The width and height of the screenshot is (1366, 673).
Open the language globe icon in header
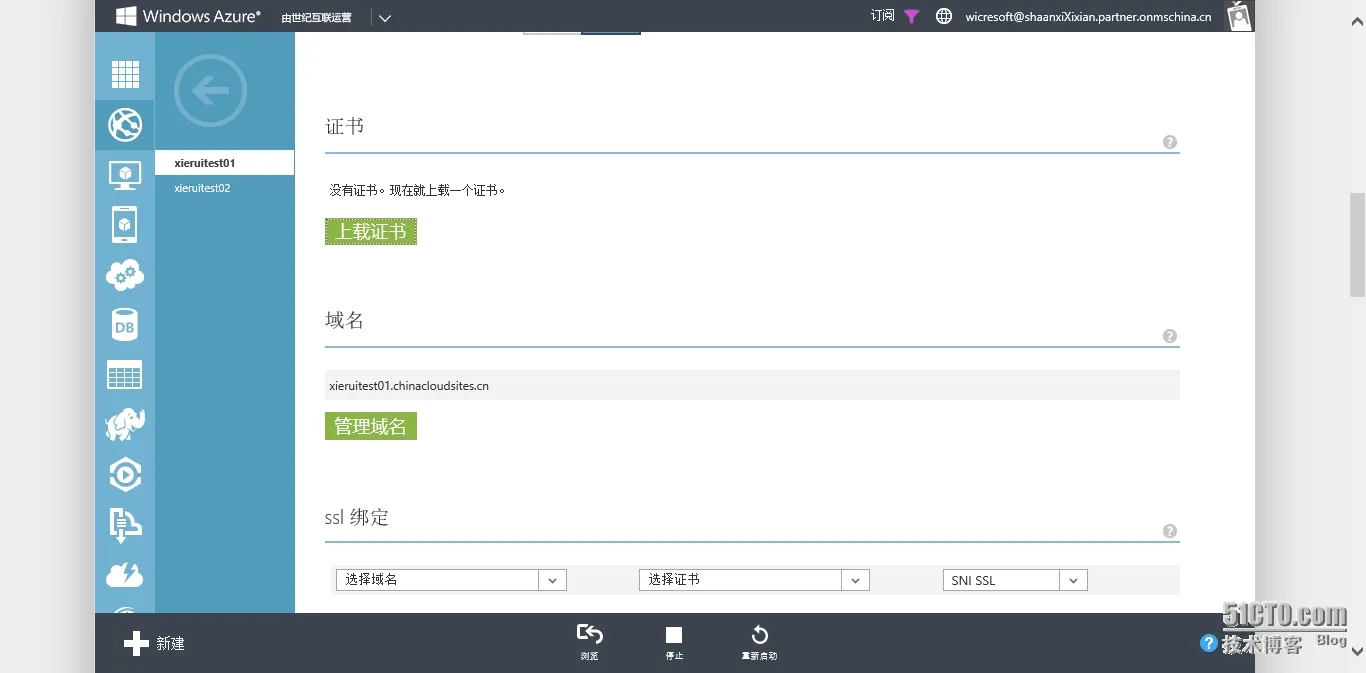pyautogui.click(x=944, y=16)
